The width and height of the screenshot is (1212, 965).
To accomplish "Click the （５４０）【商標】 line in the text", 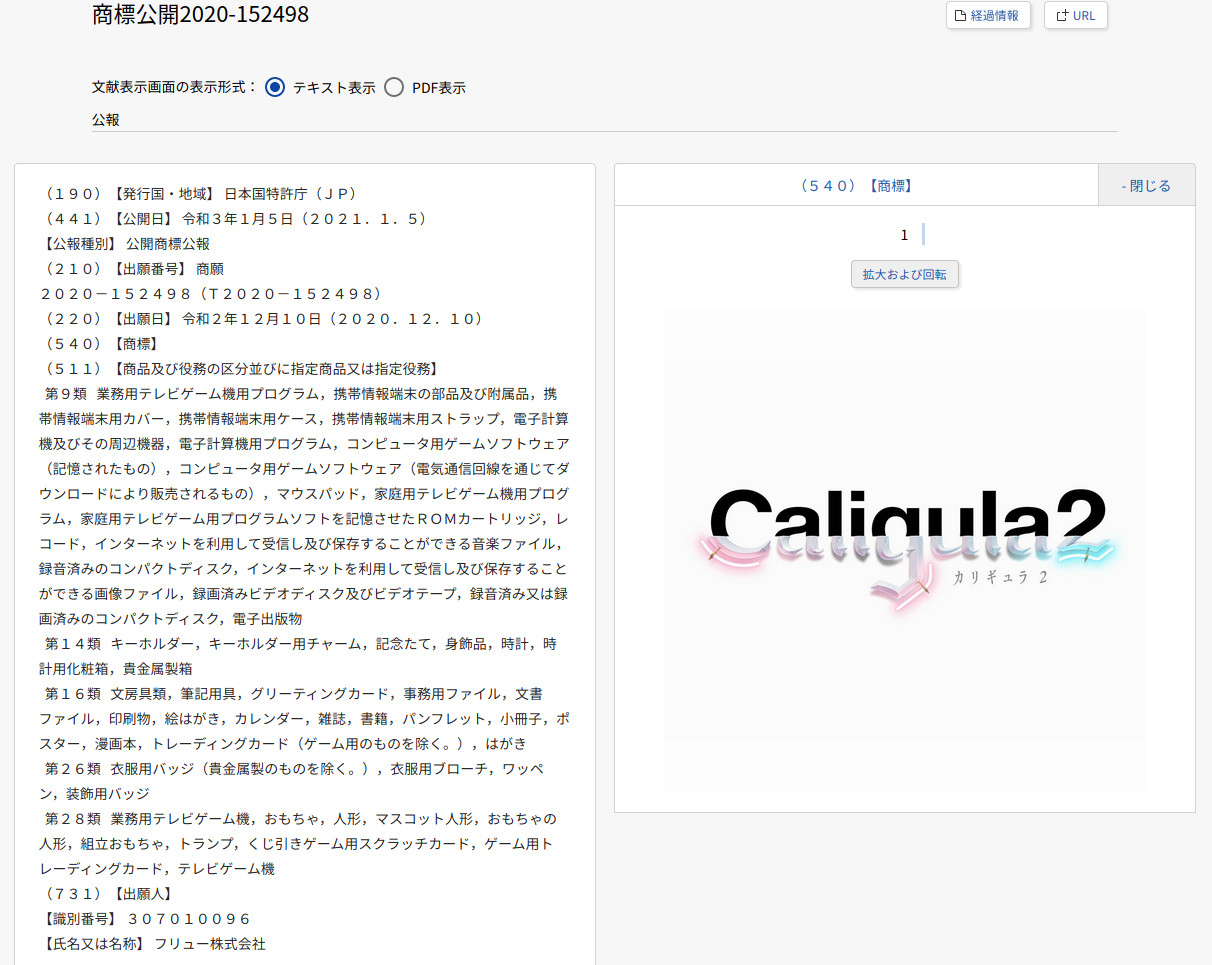I will (x=98, y=344).
